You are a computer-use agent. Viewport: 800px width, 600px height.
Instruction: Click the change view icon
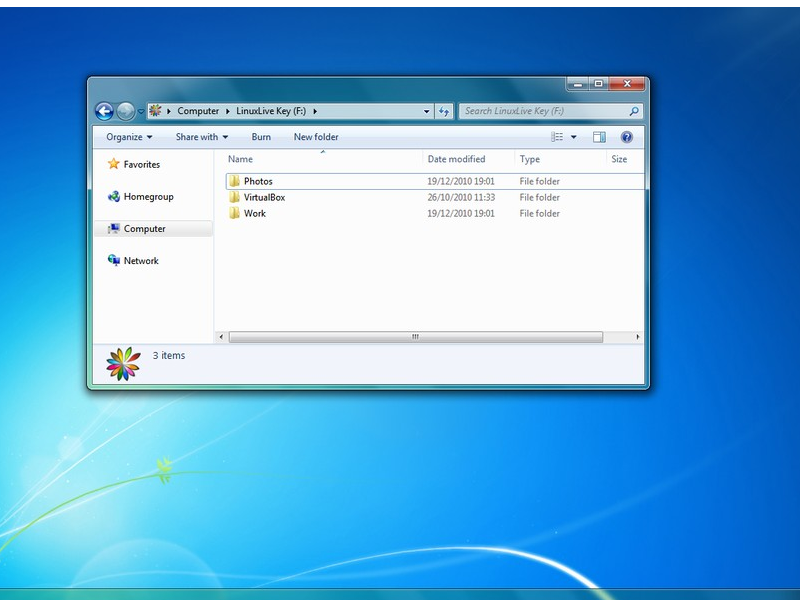coord(558,137)
